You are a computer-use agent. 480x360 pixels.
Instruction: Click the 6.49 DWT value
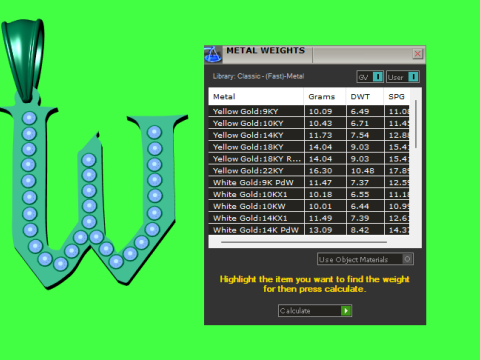[360, 111]
